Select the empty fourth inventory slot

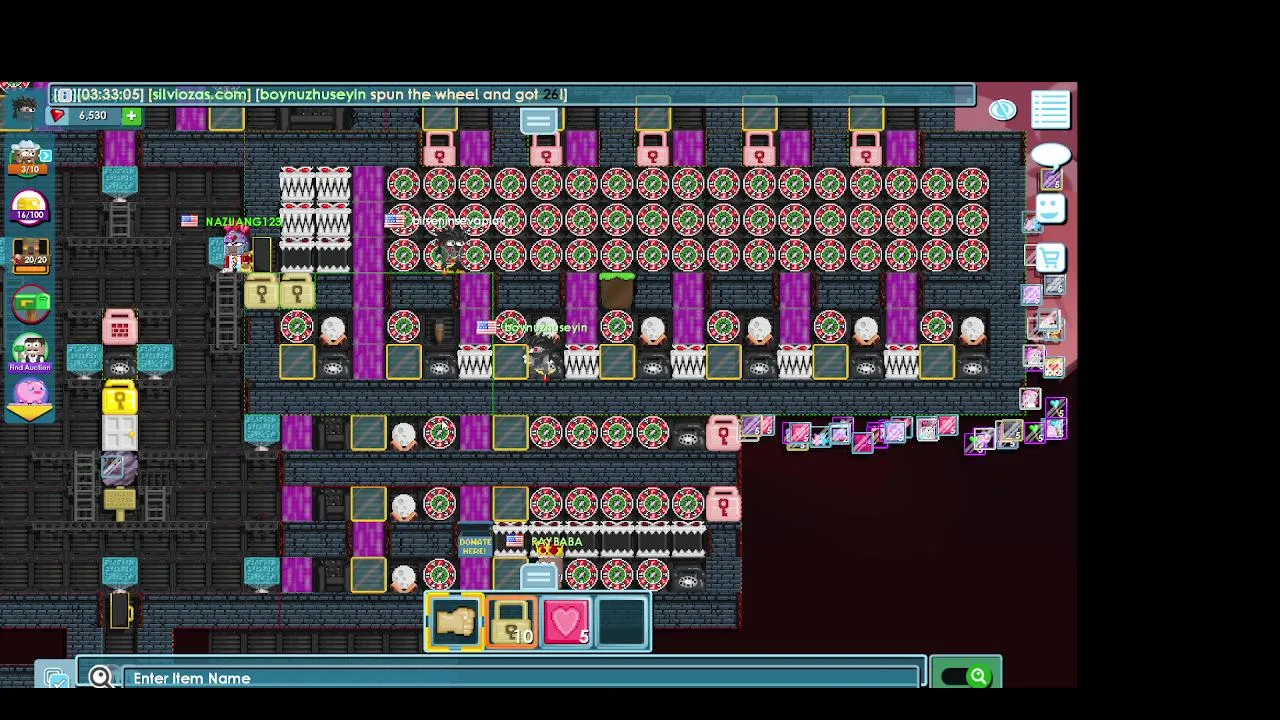click(x=622, y=622)
